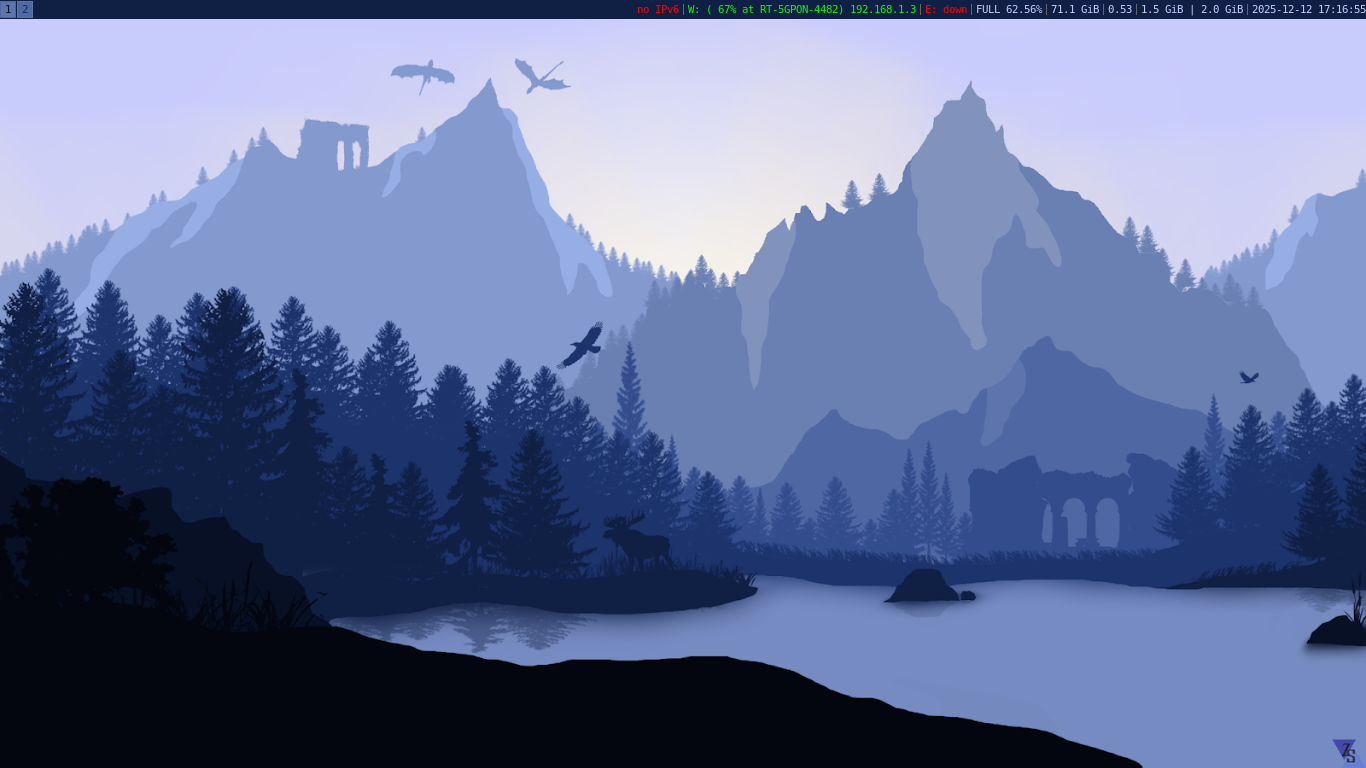Click the 1.5 GiB memory usage value
1366x768 pixels.
(1161, 9)
